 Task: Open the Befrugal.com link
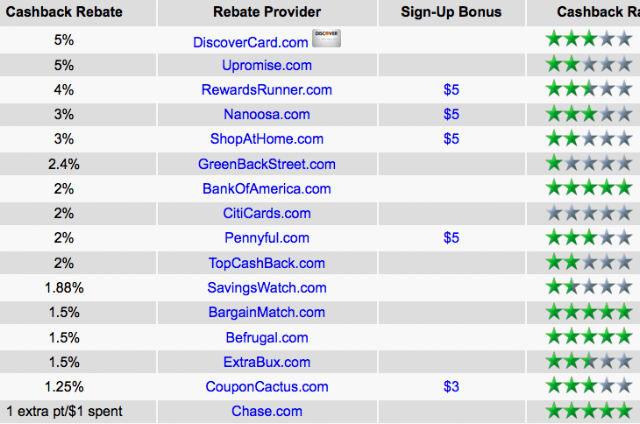click(x=267, y=337)
